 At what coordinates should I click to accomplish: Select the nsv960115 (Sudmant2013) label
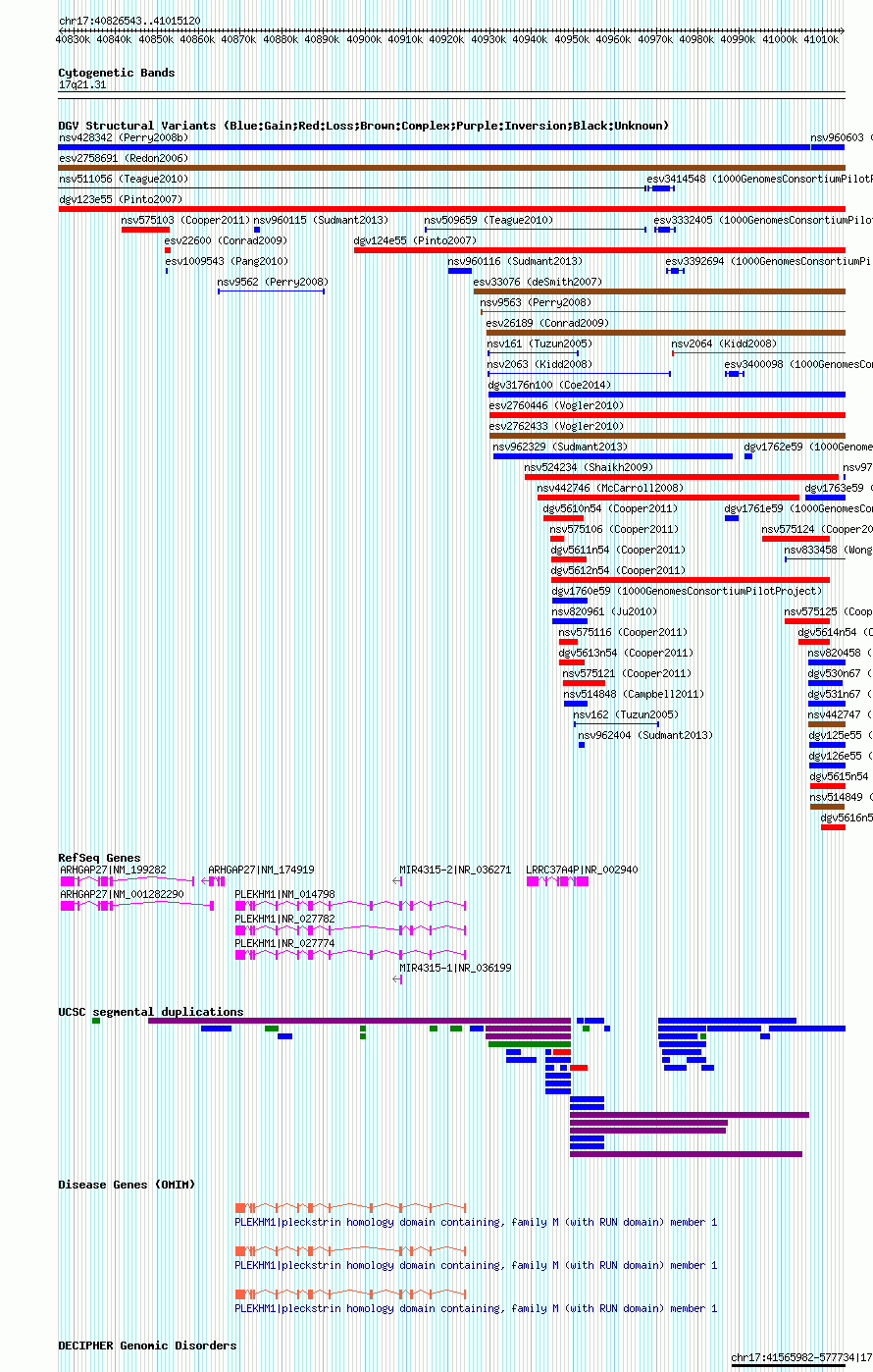click(x=321, y=221)
